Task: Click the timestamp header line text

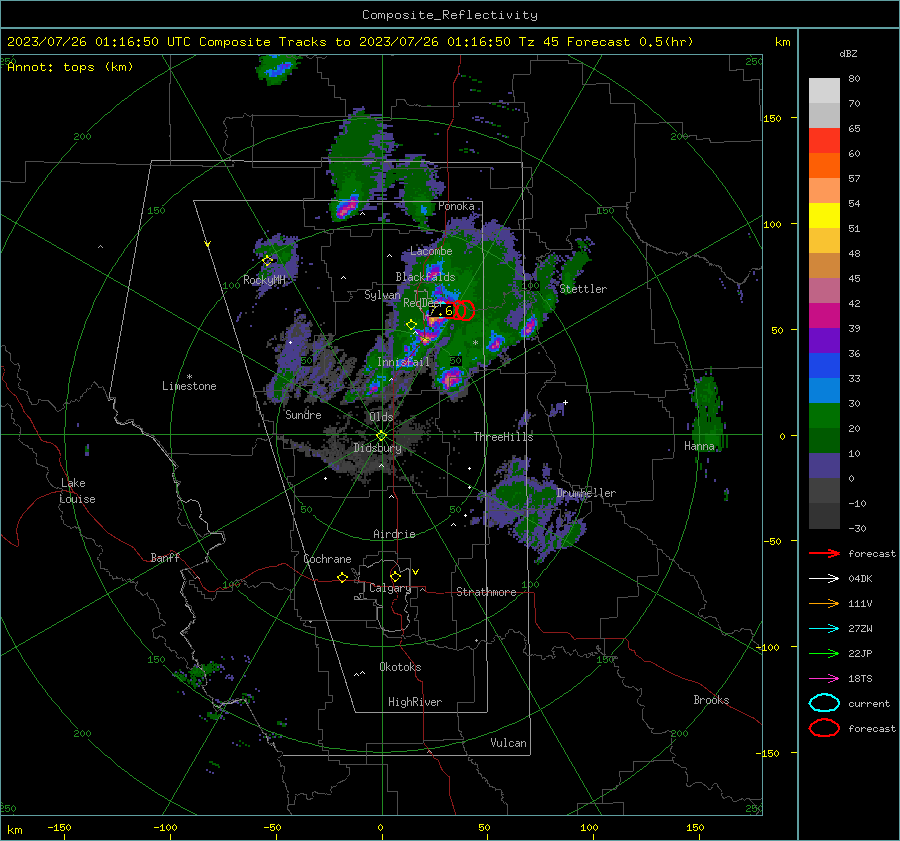Action: pyautogui.click(x=350, y=42)
